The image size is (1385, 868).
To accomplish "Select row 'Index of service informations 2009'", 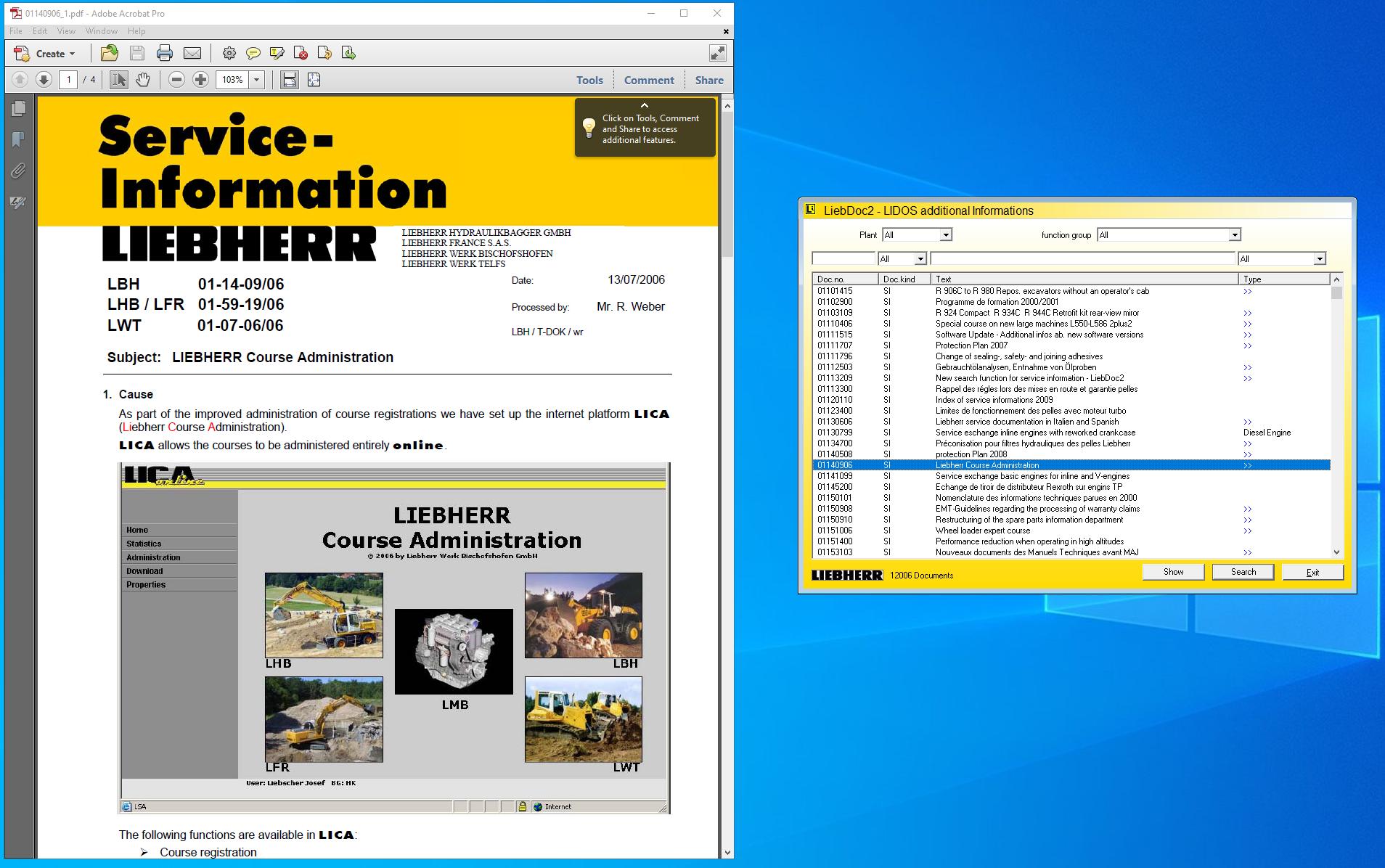I will [x=1071, y=400].
